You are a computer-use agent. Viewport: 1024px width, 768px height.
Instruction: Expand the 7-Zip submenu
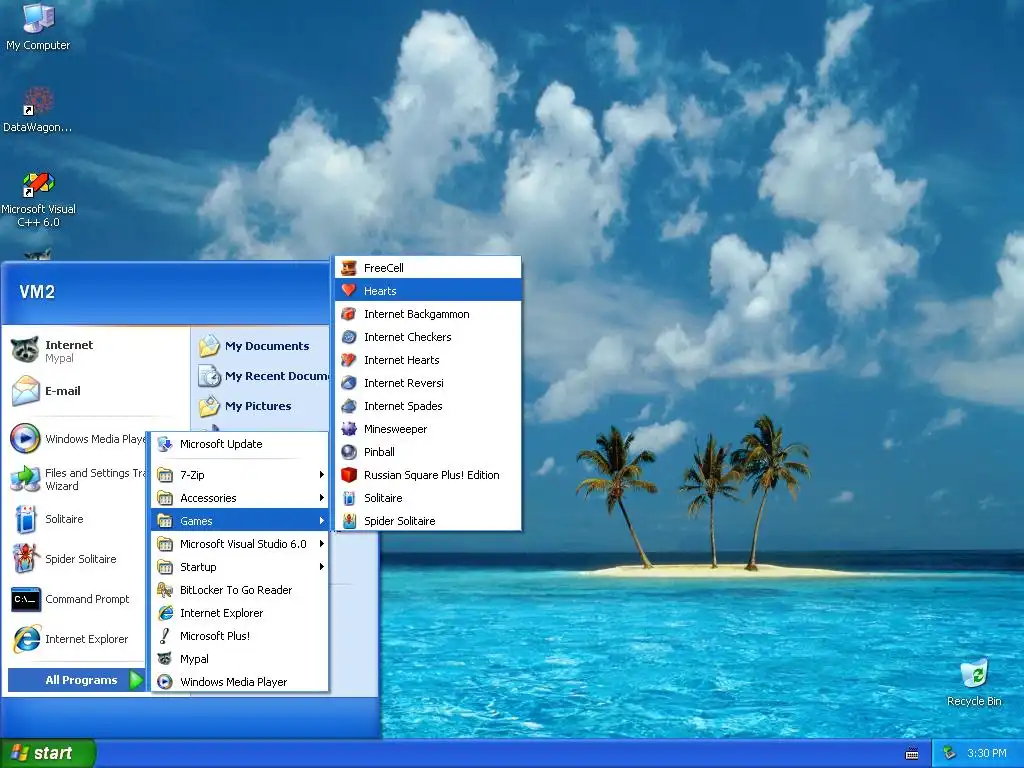point(240,475)
